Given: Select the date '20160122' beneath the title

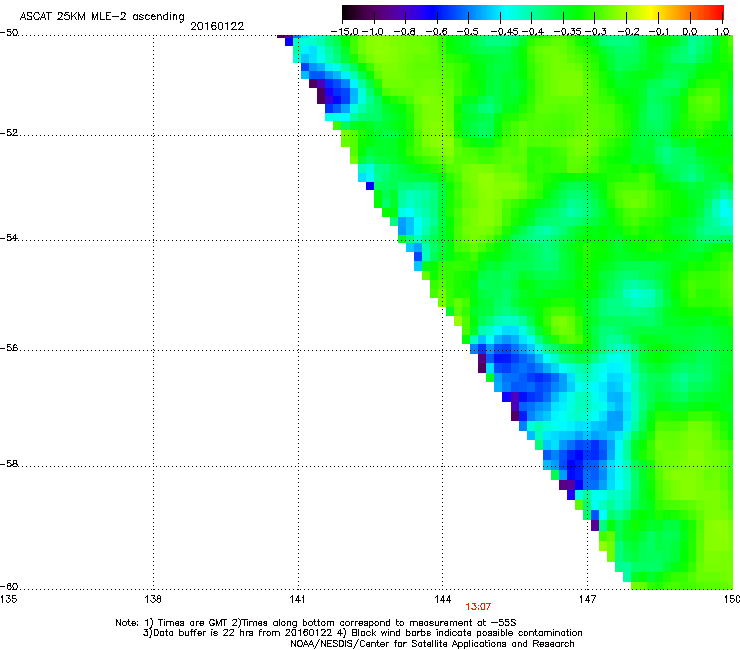Looking at the screenshot, I should coord(217,26).
